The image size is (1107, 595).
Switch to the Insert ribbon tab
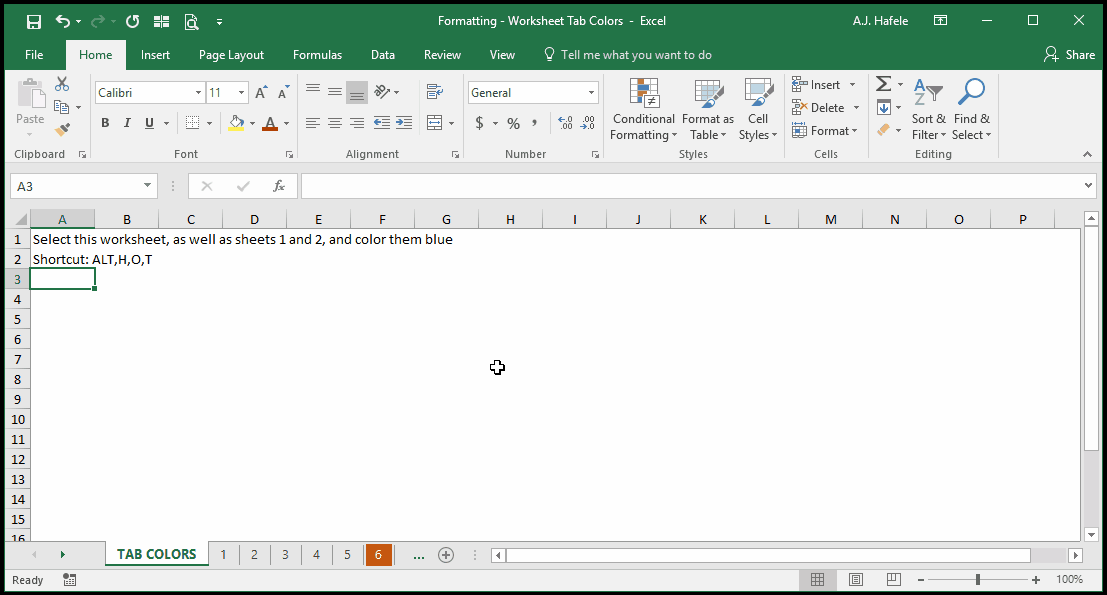click(x=155, y=55)
